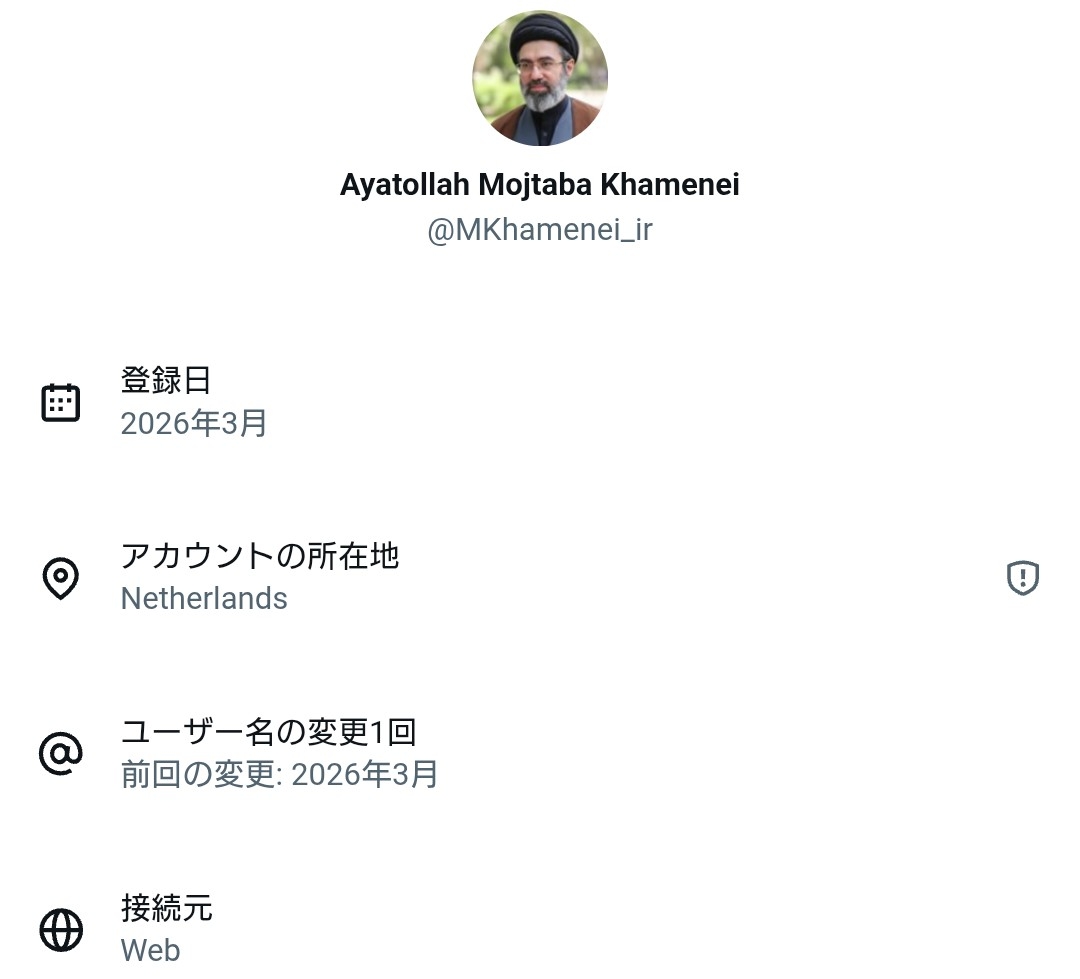This screenshot has height=979, width=1080.
Task: Select the ユーザー名の変更1回 label
Action: point(268,732)
